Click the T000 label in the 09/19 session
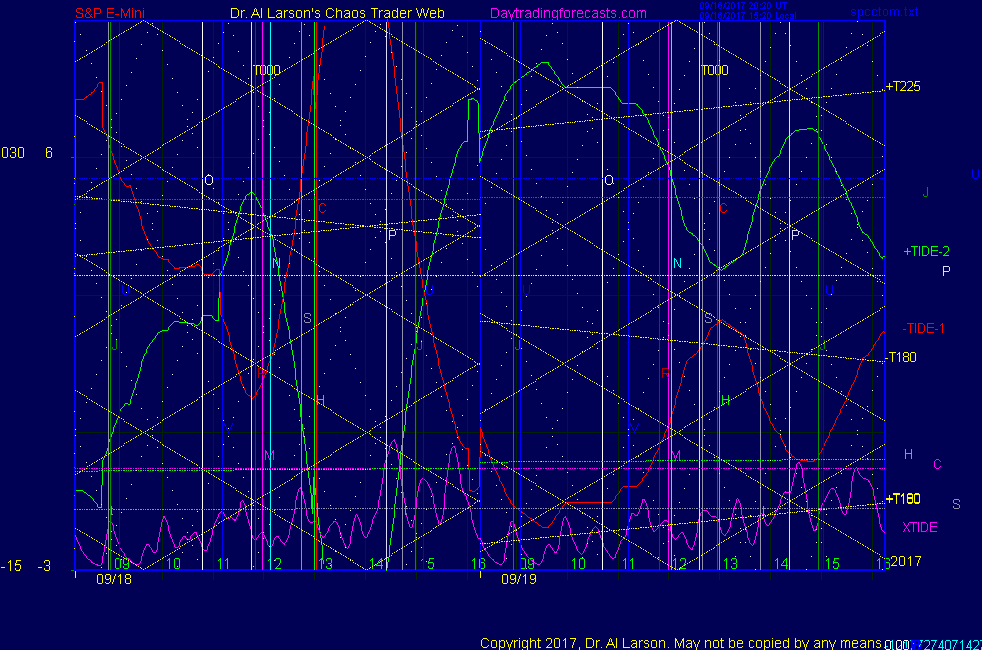Image resolution: width=982 pixels, height=650 pixels. click(x=714, y=71)
